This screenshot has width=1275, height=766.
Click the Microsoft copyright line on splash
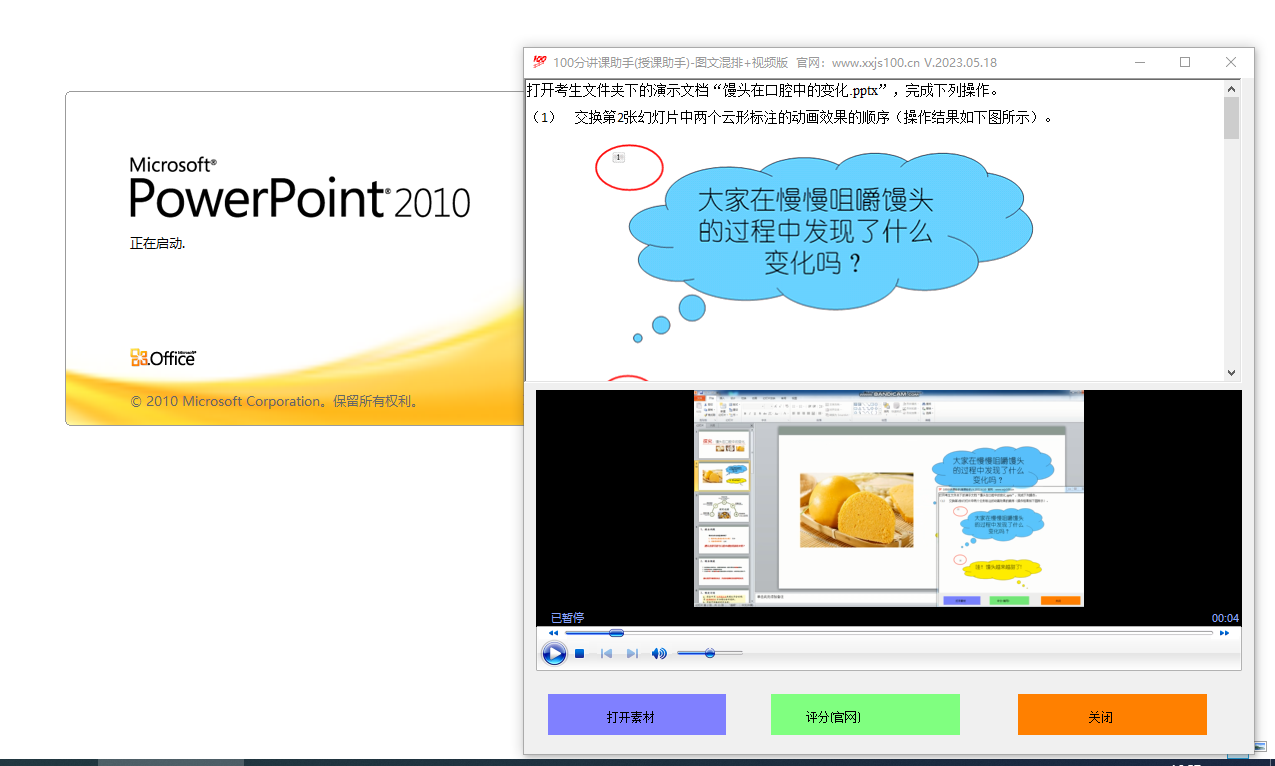274,401
